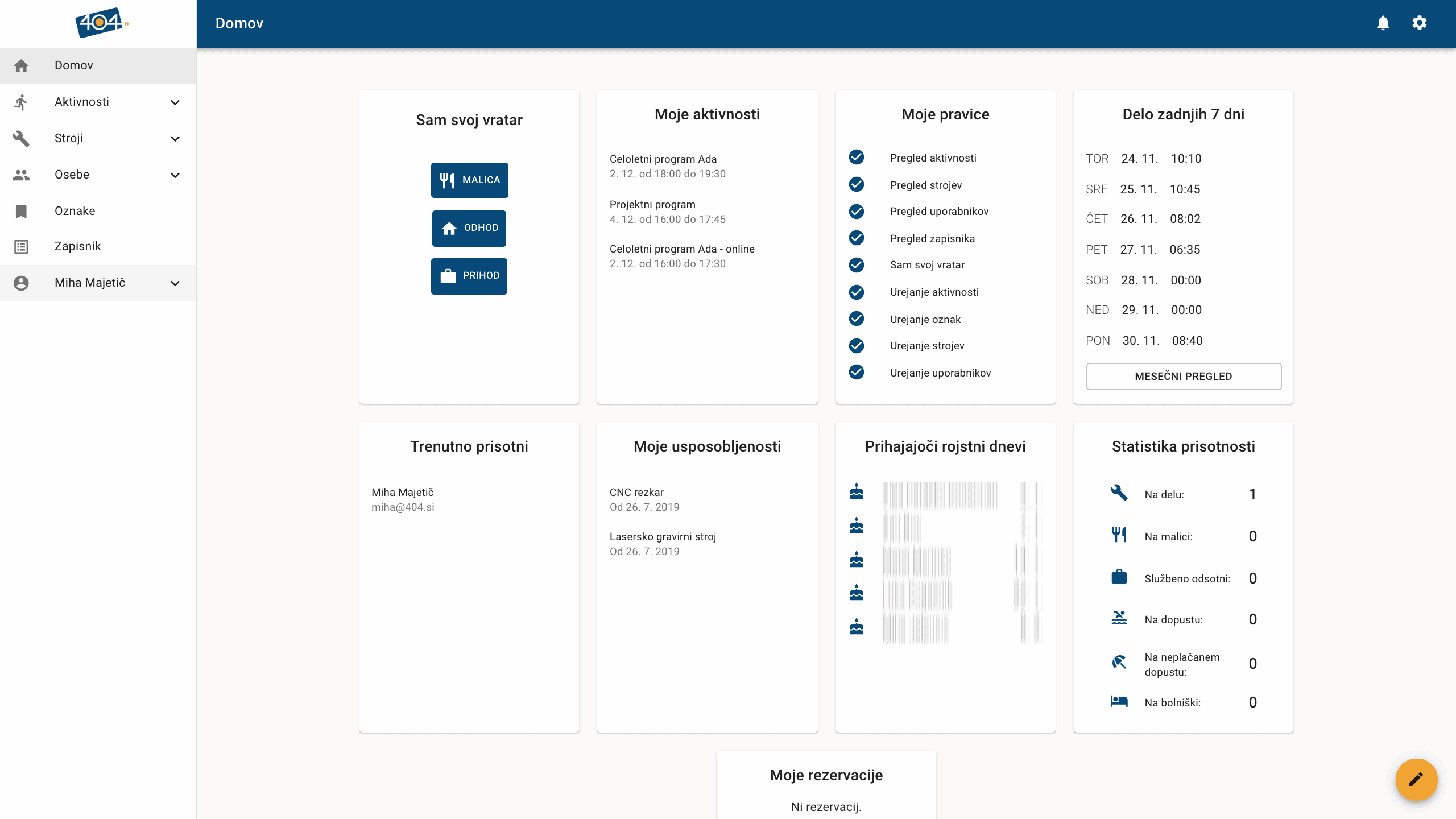The height and width of the screenshot is (819, 1456).
Task: Click the wrench icon beside Na delu
Action: coord(1119,493)
